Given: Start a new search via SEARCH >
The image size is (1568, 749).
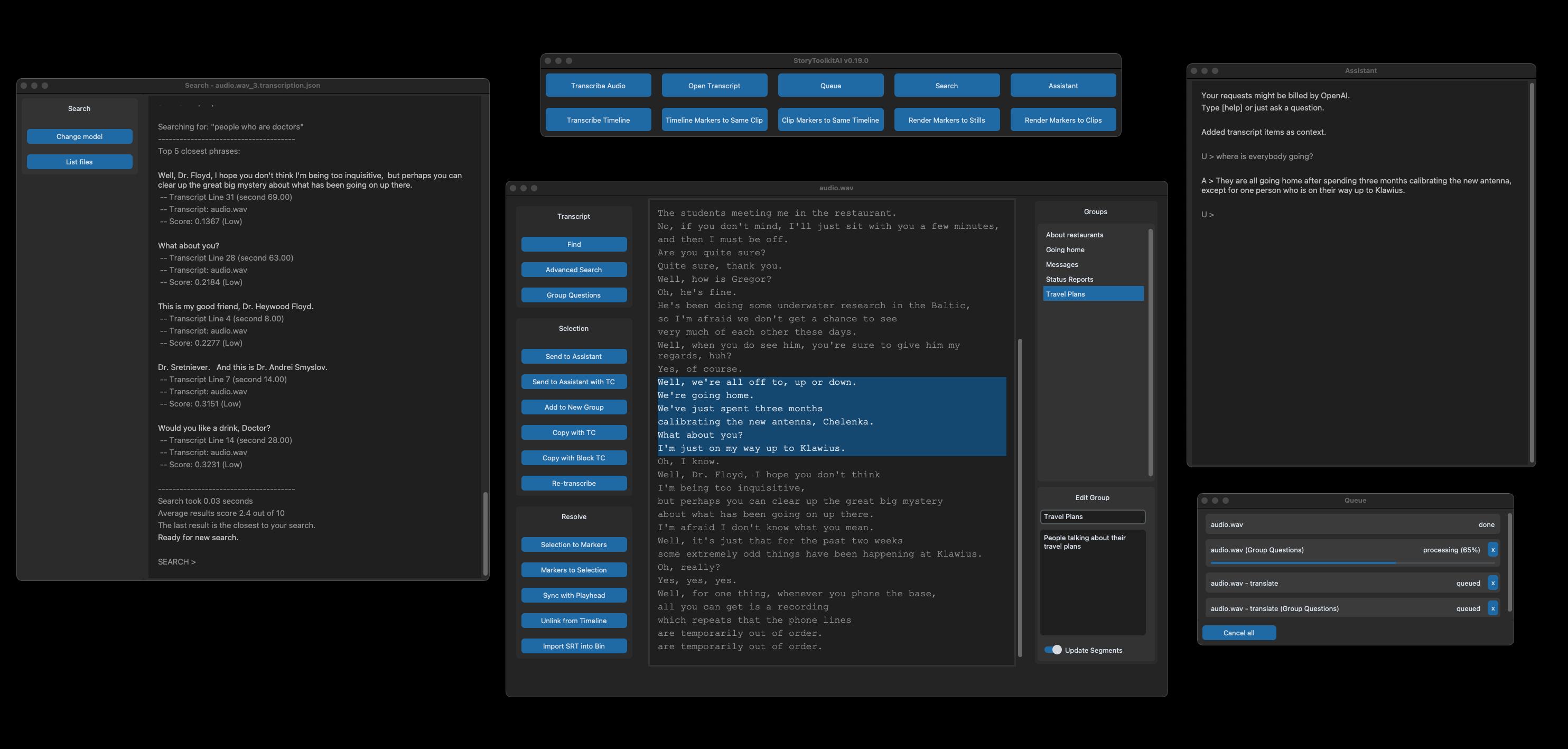Looking at the screenshot, I should [176, 561].
